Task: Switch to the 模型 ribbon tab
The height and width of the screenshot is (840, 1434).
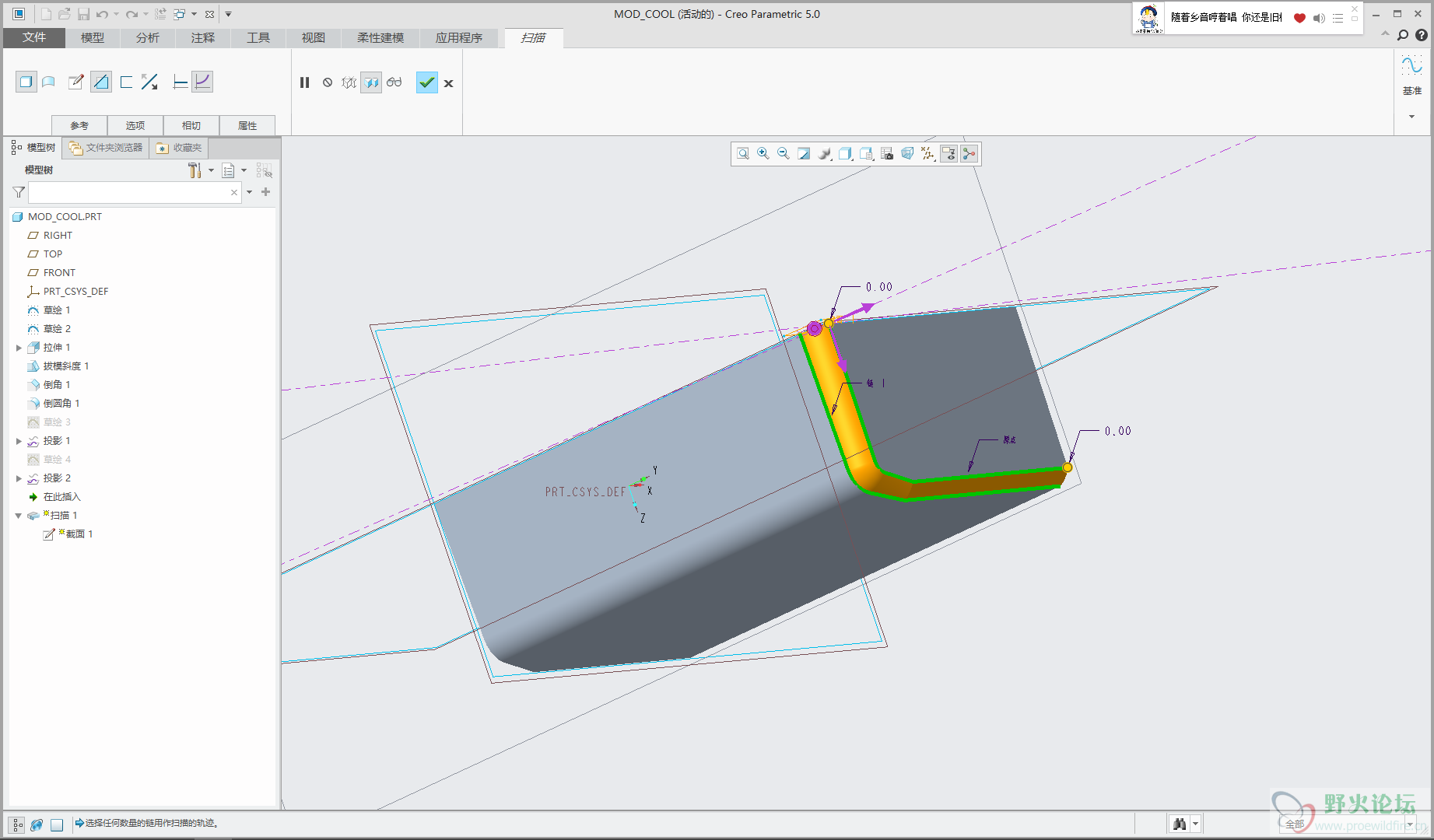Action: (93, 37)
